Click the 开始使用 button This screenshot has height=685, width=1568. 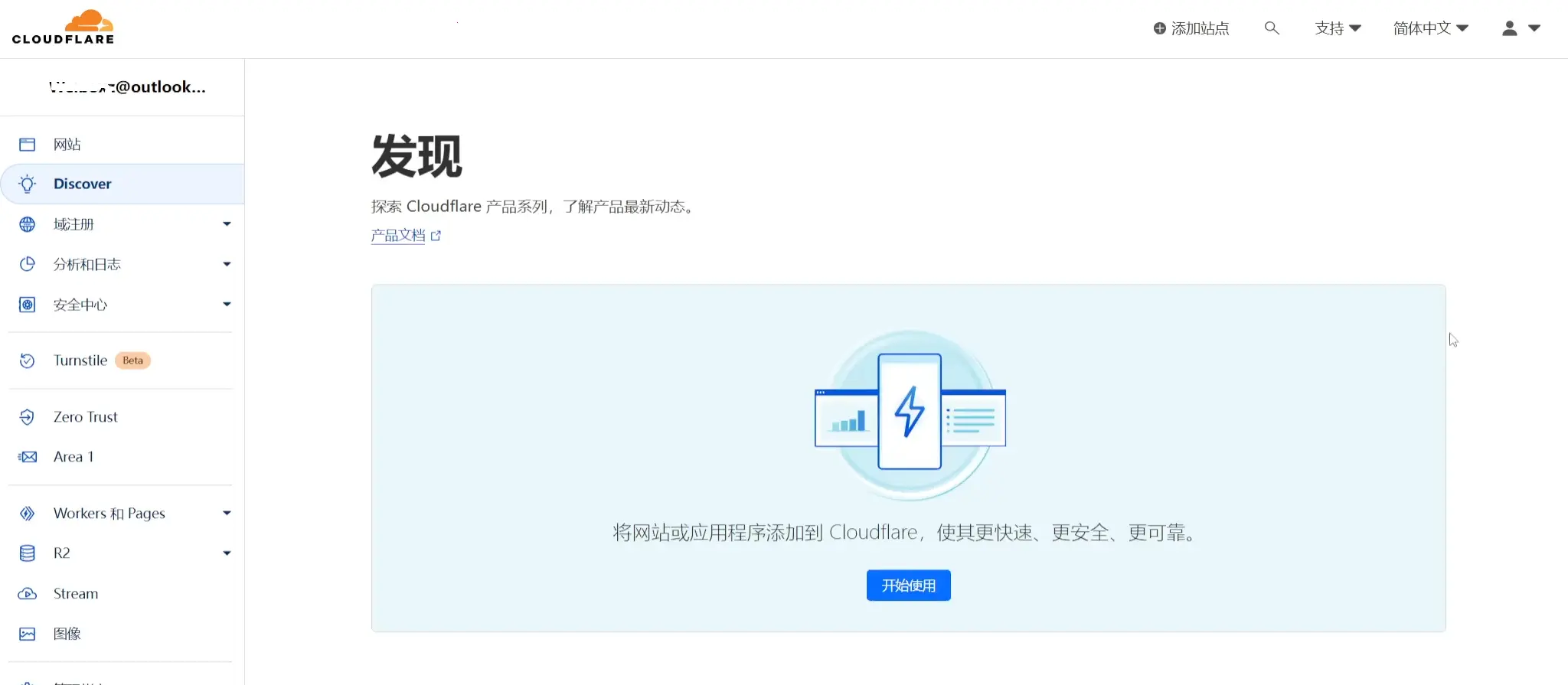(909, 586)
